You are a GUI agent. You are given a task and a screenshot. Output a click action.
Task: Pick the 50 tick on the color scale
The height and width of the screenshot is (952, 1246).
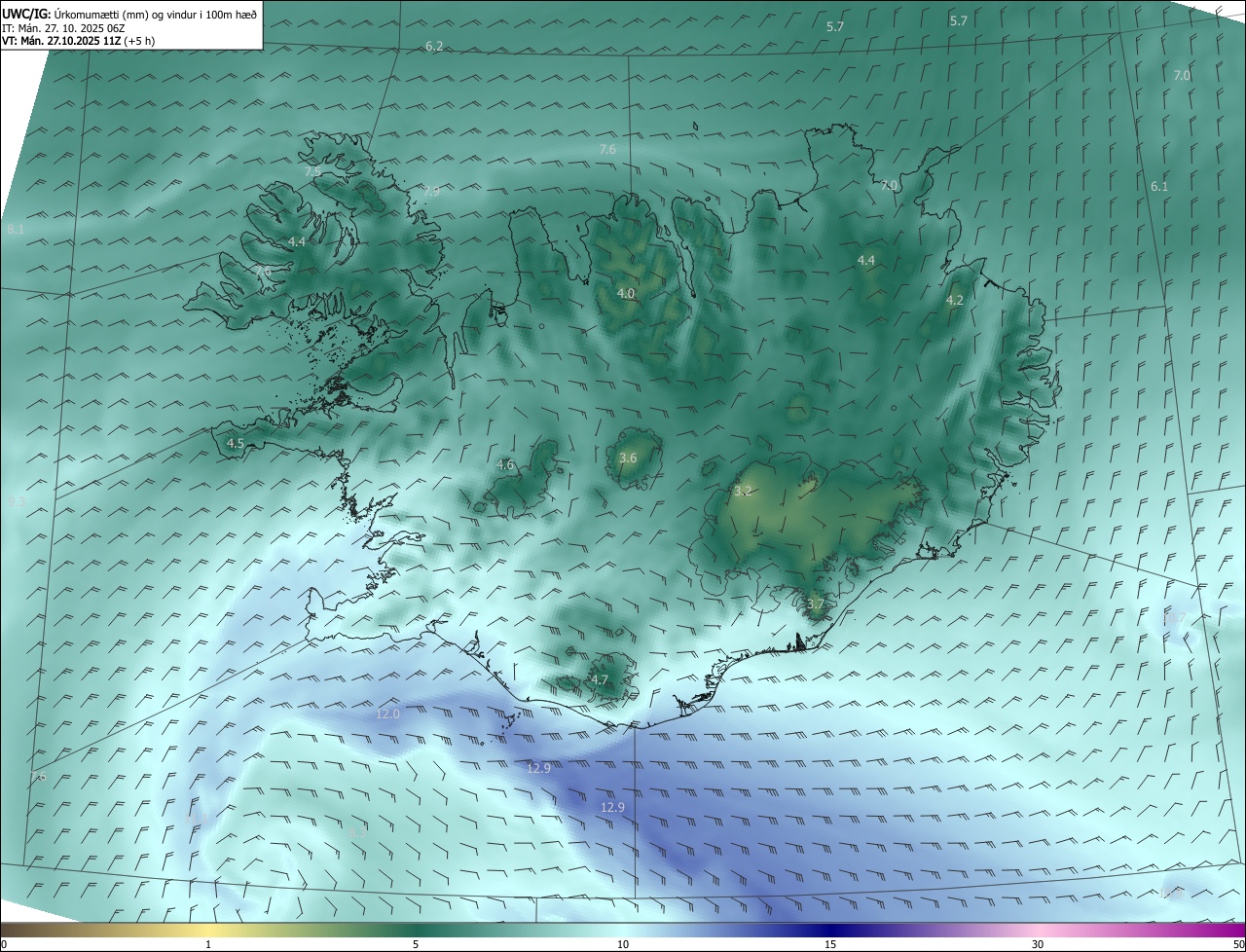click(x=1238, y=944)
